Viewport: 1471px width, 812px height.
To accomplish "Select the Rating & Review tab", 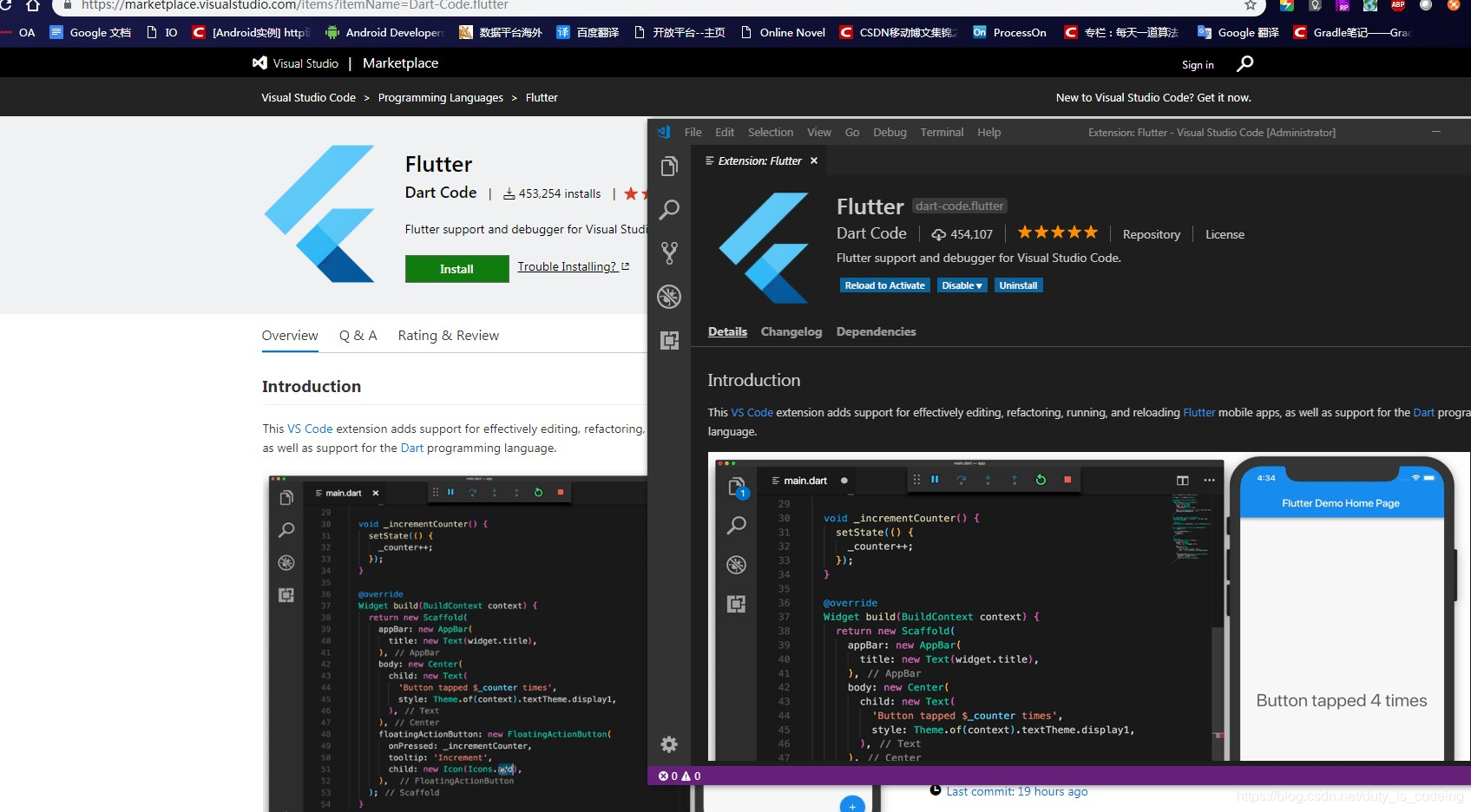I will click(448, 336).
